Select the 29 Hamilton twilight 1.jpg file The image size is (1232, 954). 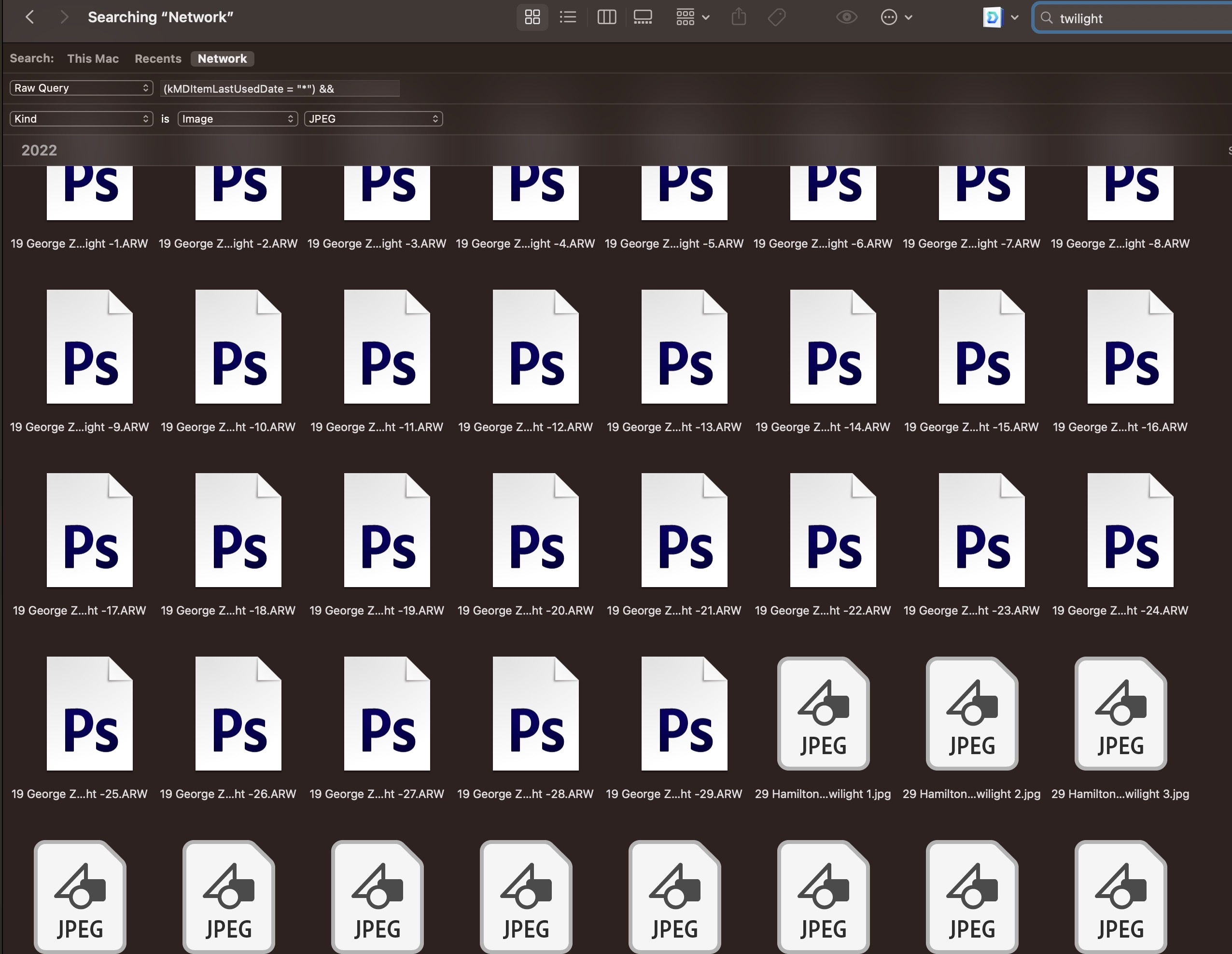823,714
